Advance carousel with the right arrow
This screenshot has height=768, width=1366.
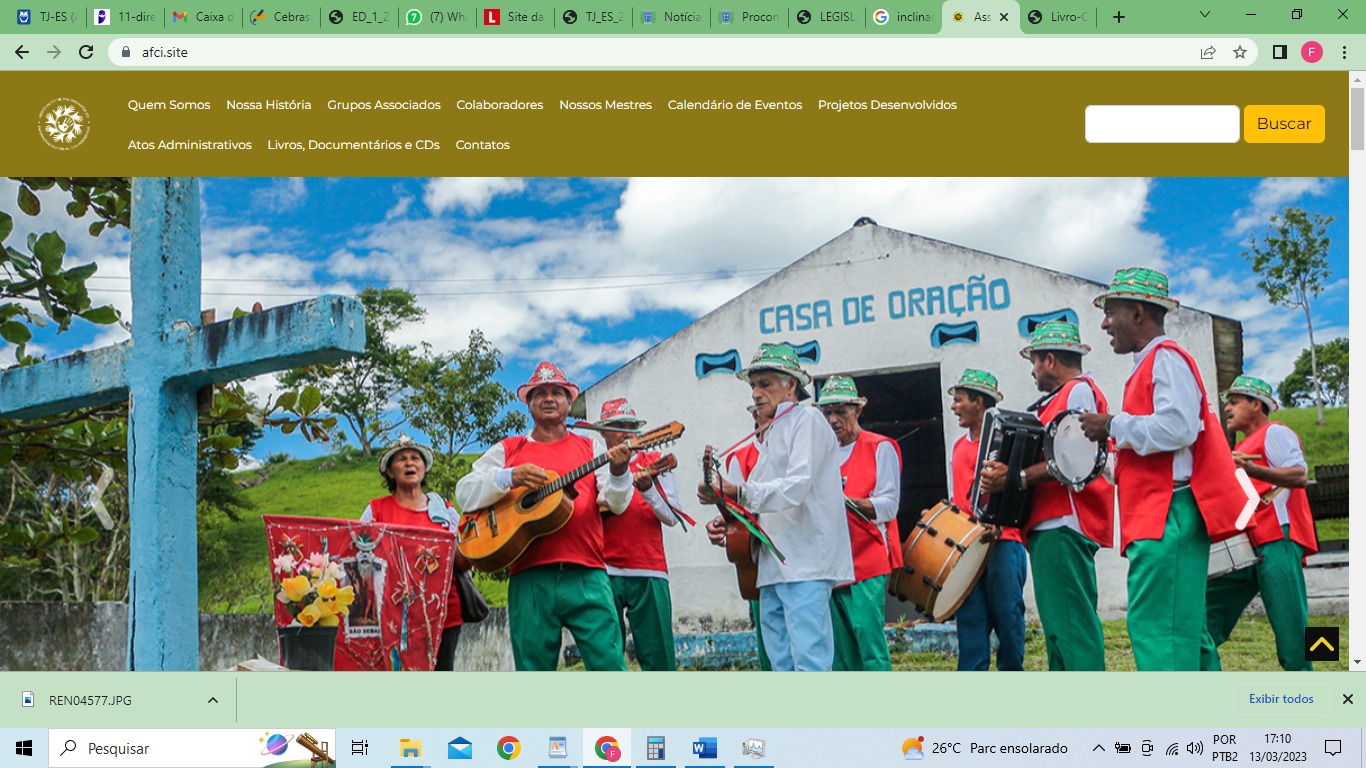1246,498
